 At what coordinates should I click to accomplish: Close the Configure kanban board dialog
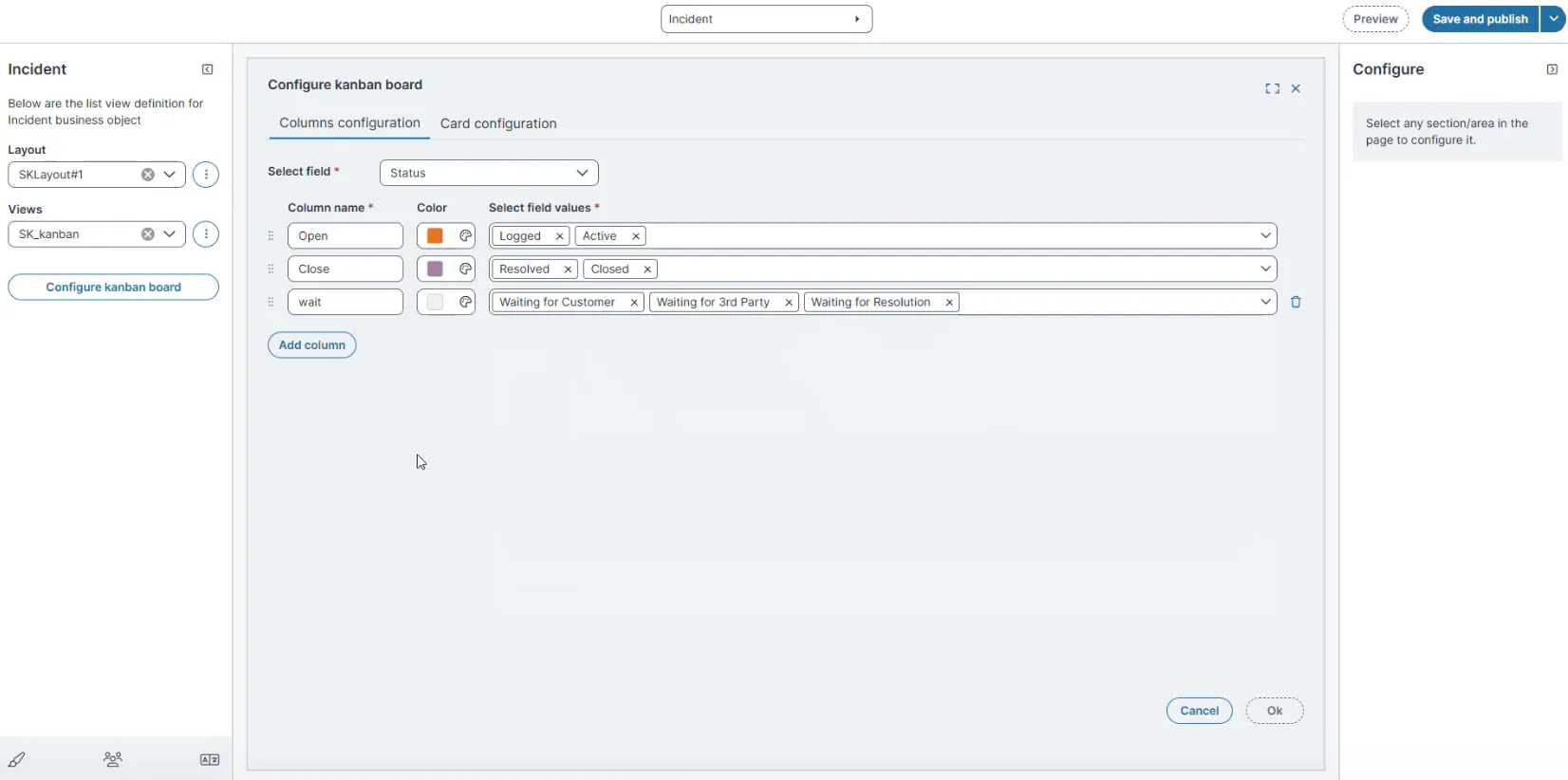(1296, 88)
